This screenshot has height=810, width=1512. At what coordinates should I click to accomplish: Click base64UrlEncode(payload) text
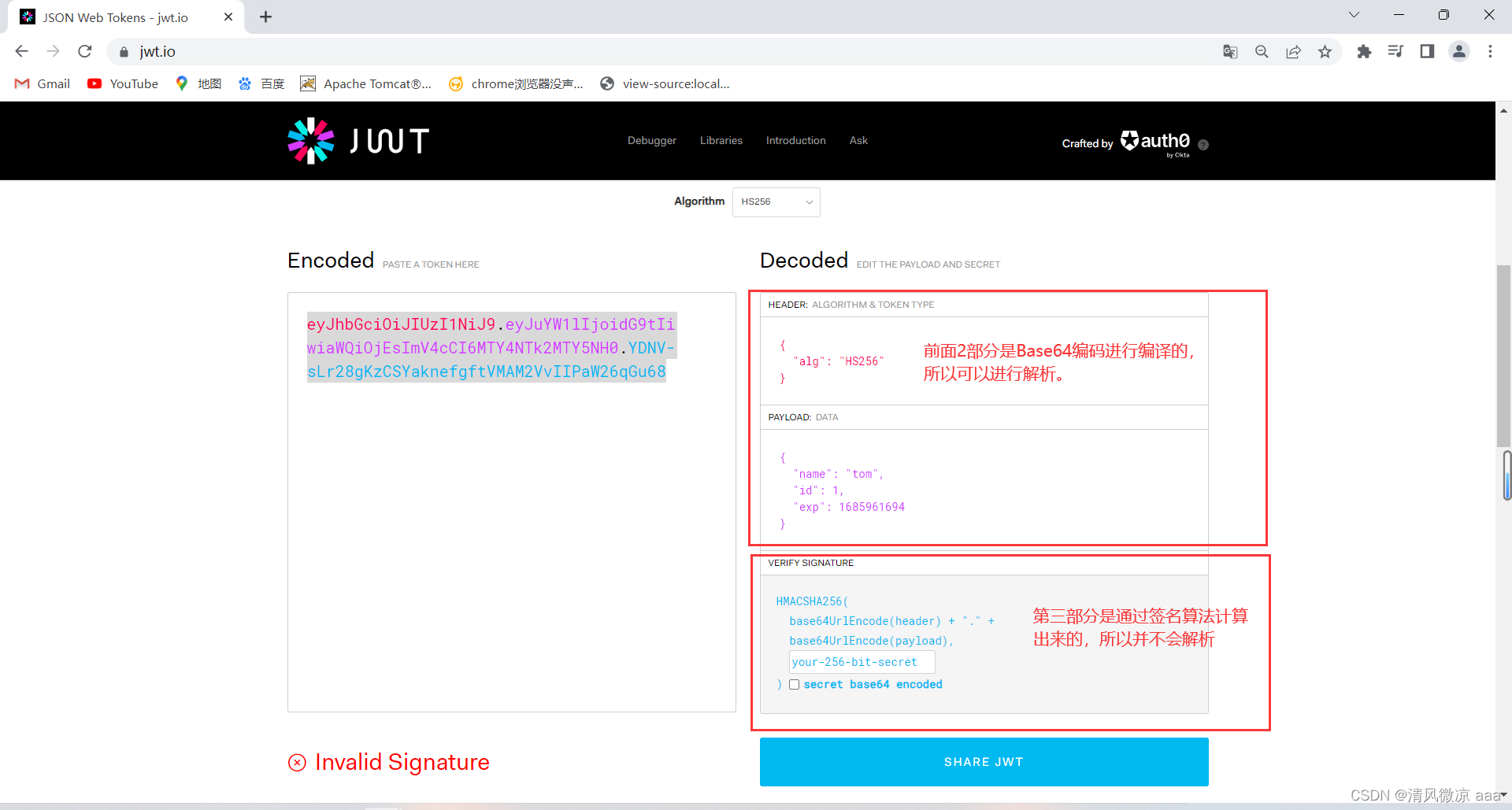pos(871,641)
